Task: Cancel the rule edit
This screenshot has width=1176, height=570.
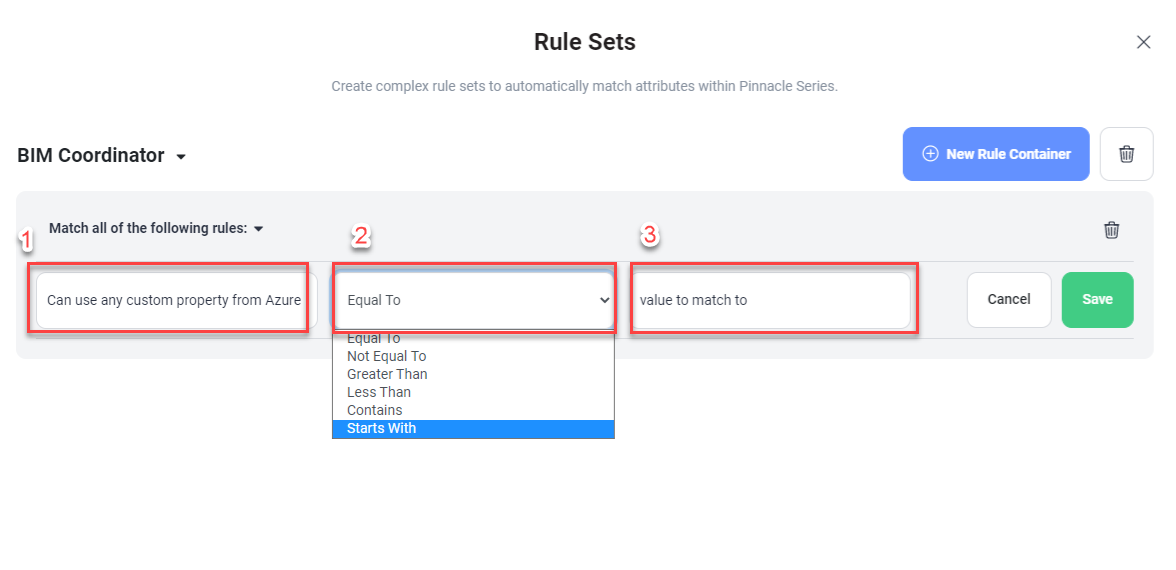Action: point(1009,299)
